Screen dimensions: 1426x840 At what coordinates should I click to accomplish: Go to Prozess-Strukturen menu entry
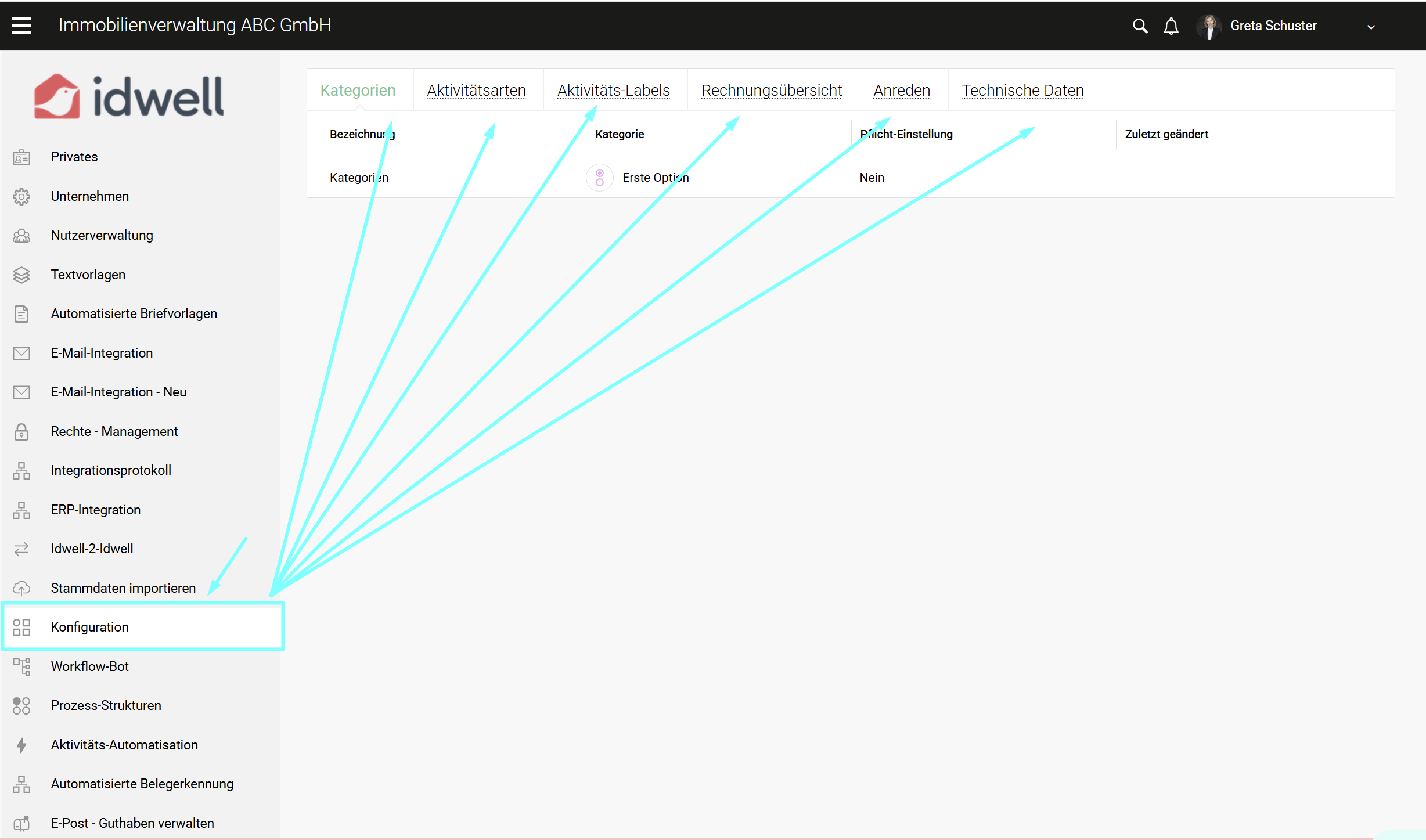click(x=106, y=705)
